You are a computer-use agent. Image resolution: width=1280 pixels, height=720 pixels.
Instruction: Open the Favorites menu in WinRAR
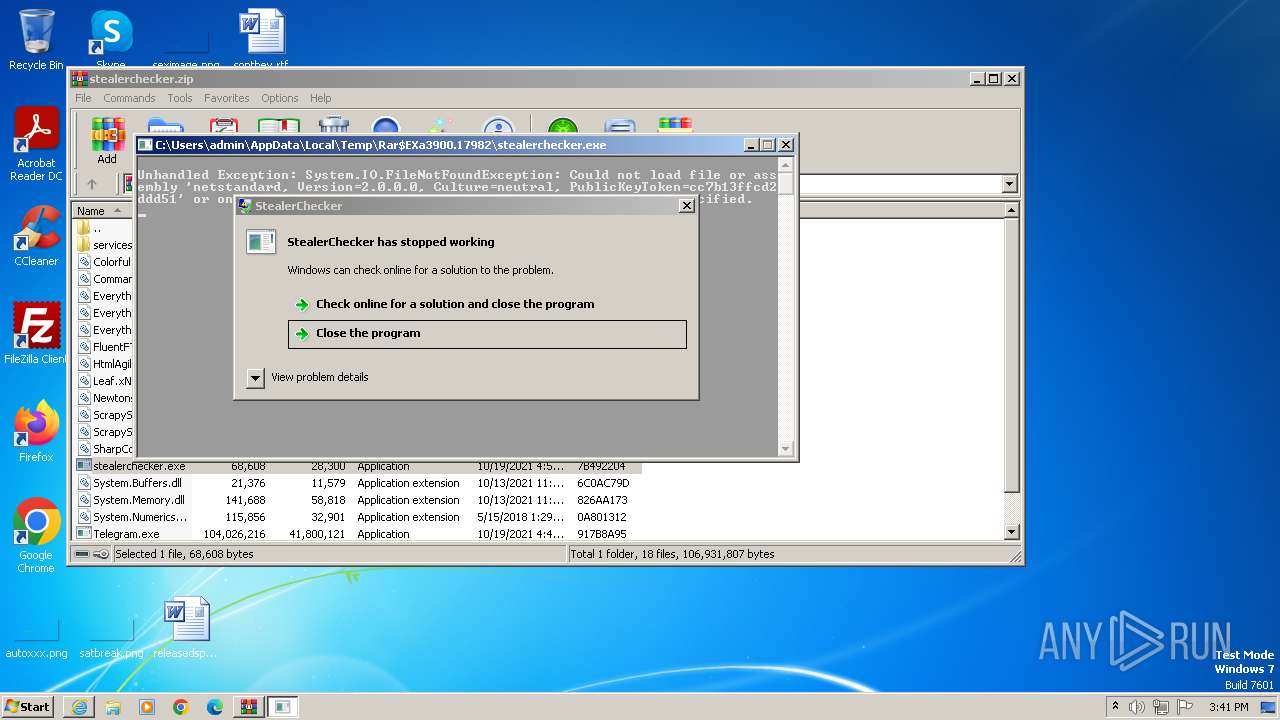[x=227, y=98]
